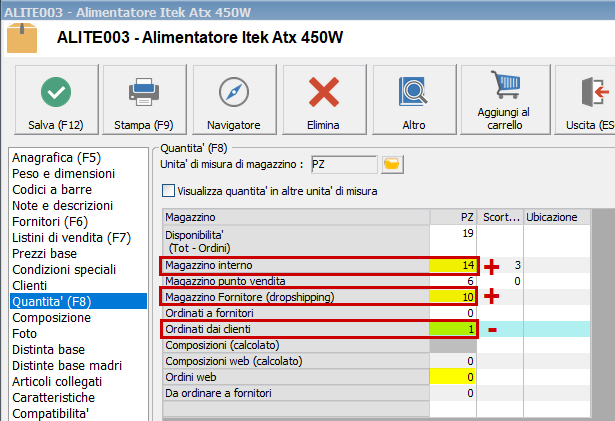
Task: Click the Composizioni web value 0
Action: pos(453,361)
